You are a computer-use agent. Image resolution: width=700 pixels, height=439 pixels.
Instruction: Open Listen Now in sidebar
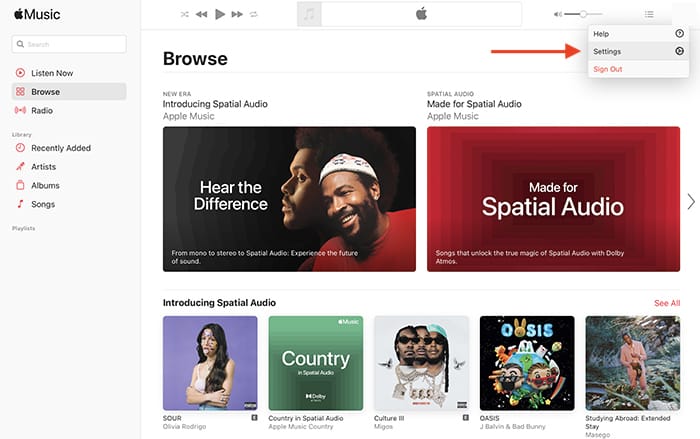(69, 73)
